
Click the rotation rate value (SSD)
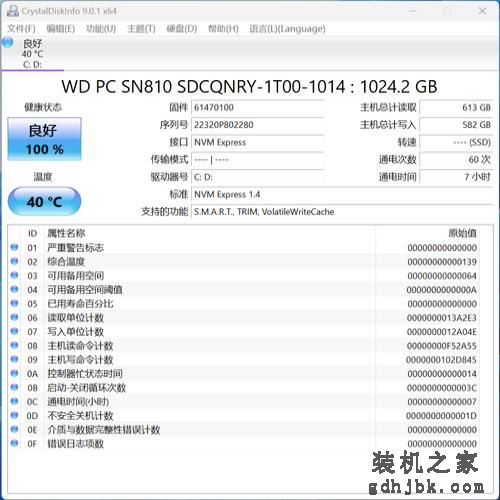click(456, 142)
